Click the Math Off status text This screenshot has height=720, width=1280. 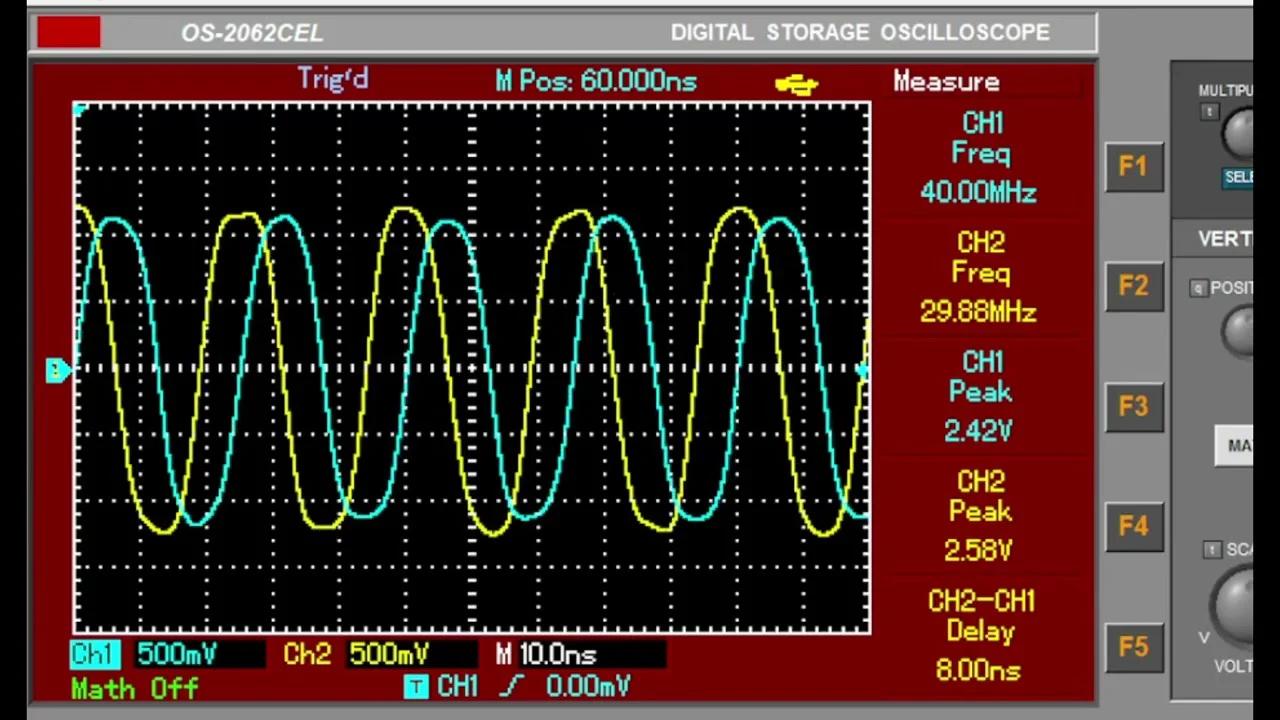135,688
